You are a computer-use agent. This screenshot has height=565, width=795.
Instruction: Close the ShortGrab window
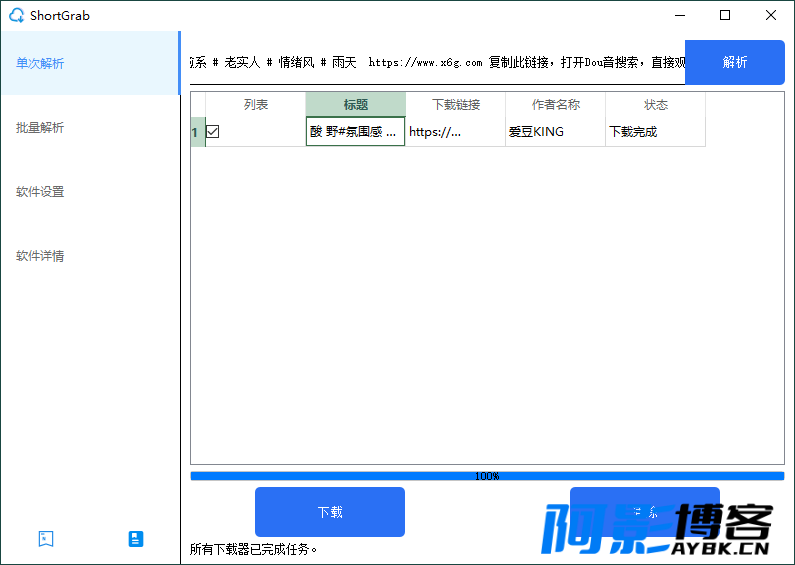pos(770,15)
